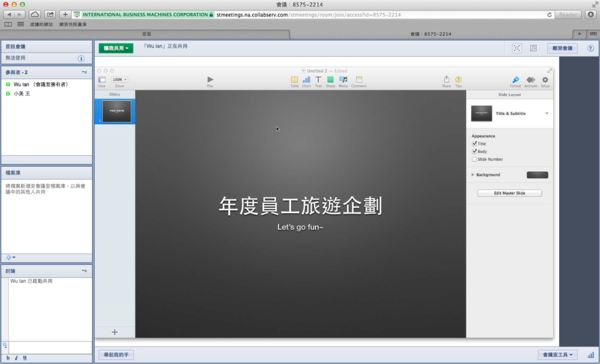Open the meeting help question-mark icon
Viewport: 600px width, 364px height.
click(590, 48)
